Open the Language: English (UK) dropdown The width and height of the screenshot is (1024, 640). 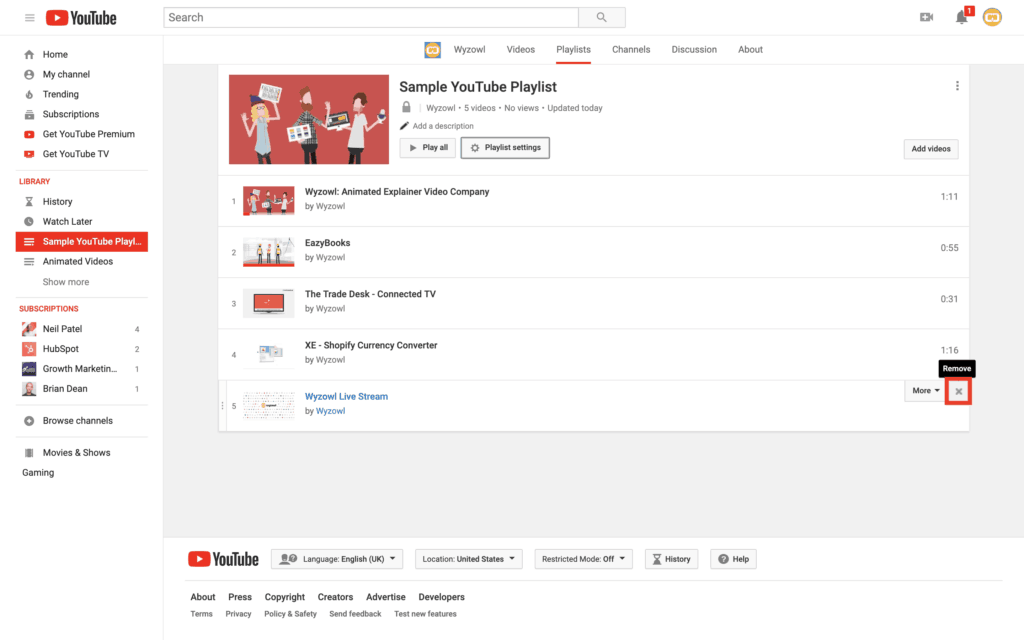point(337,559)
